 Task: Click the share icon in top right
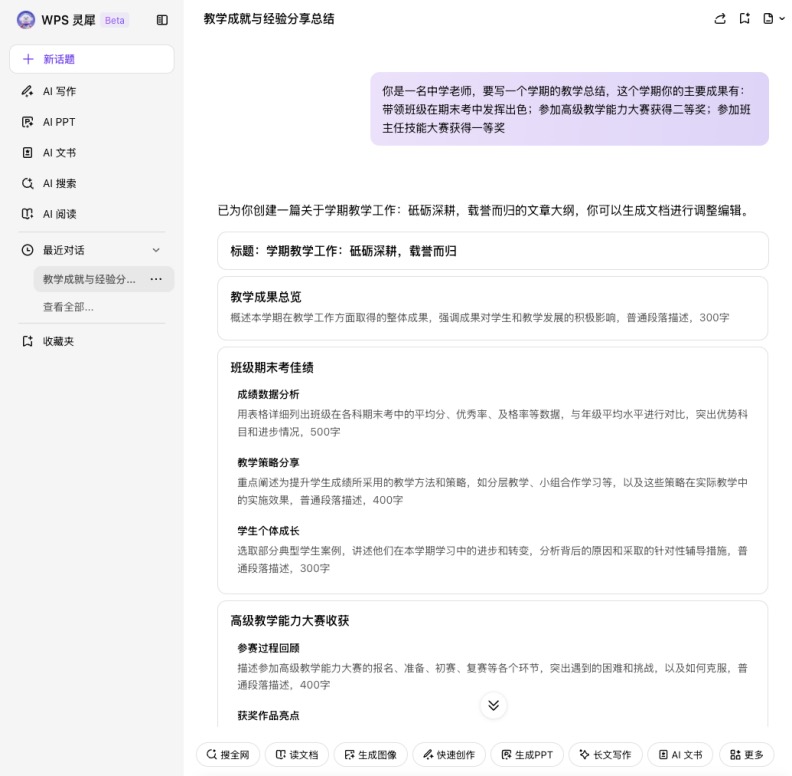coord(720,19)
